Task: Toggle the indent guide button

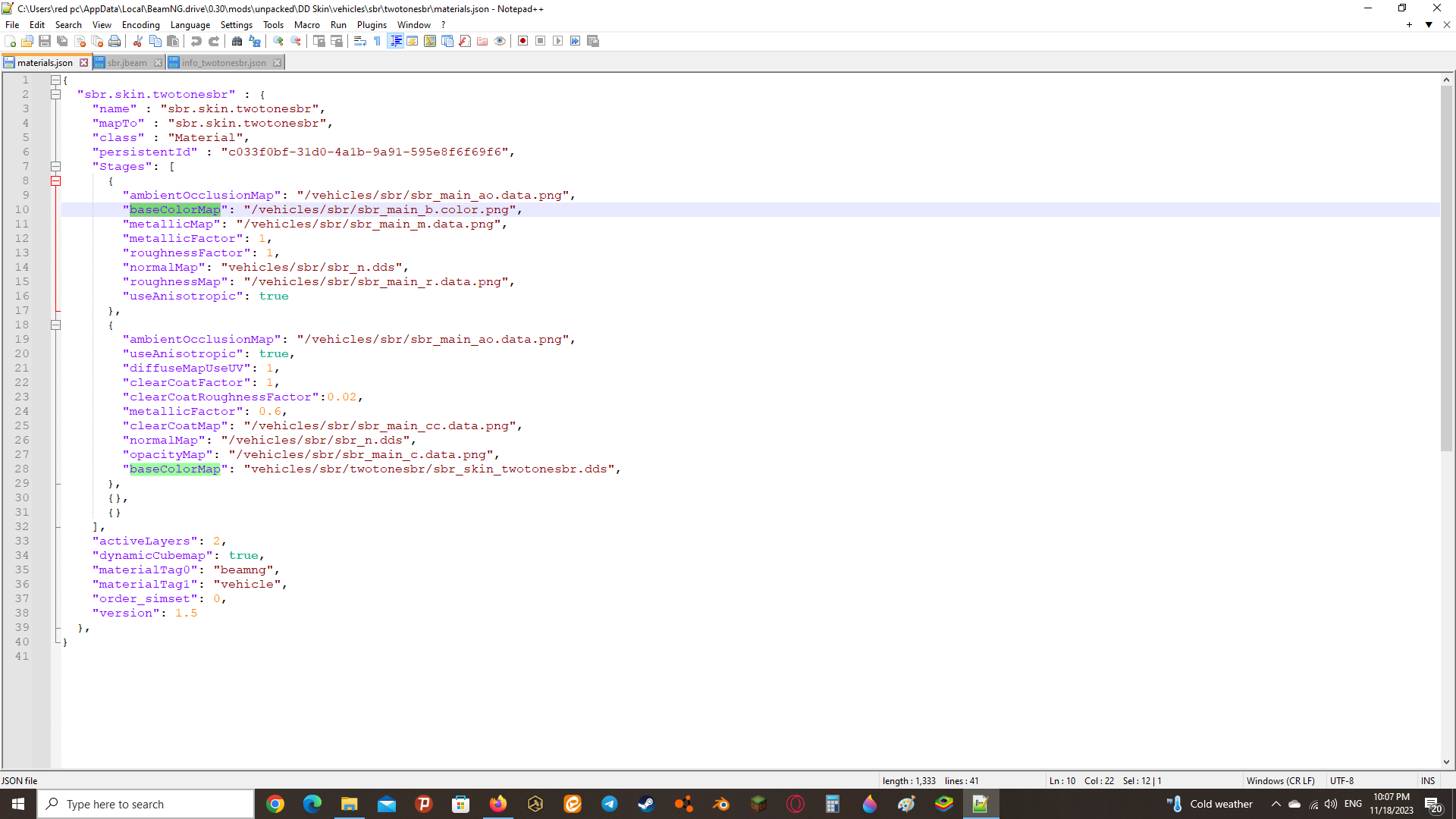Action: pos(395,41)
